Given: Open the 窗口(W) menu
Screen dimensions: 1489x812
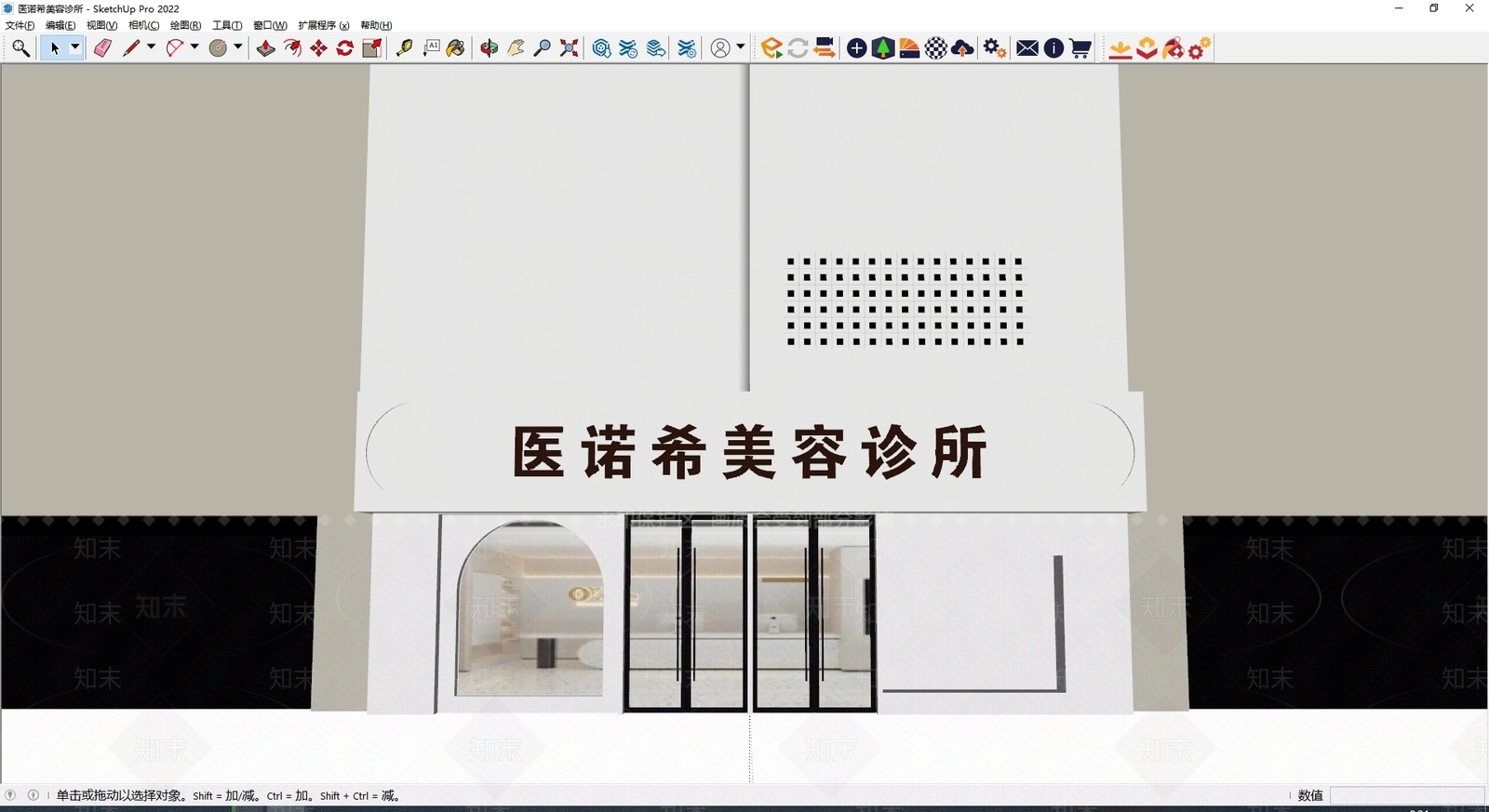Looking at the screenshot, I should click(270, 25).
